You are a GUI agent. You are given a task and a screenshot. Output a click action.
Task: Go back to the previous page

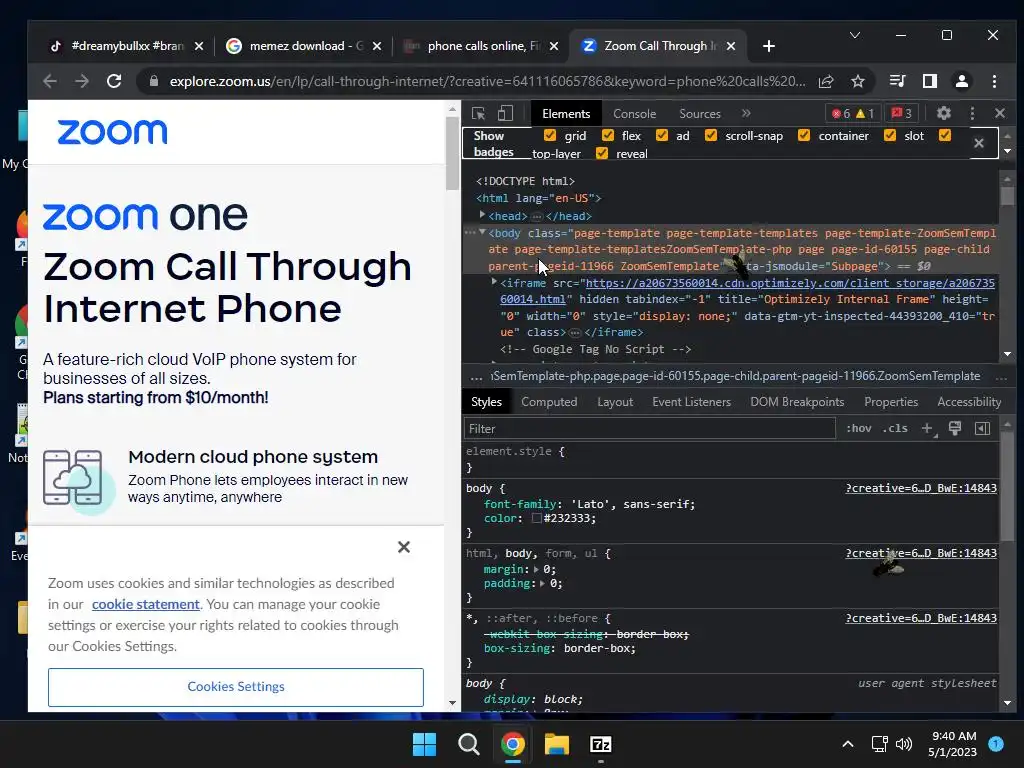point(50,81)
